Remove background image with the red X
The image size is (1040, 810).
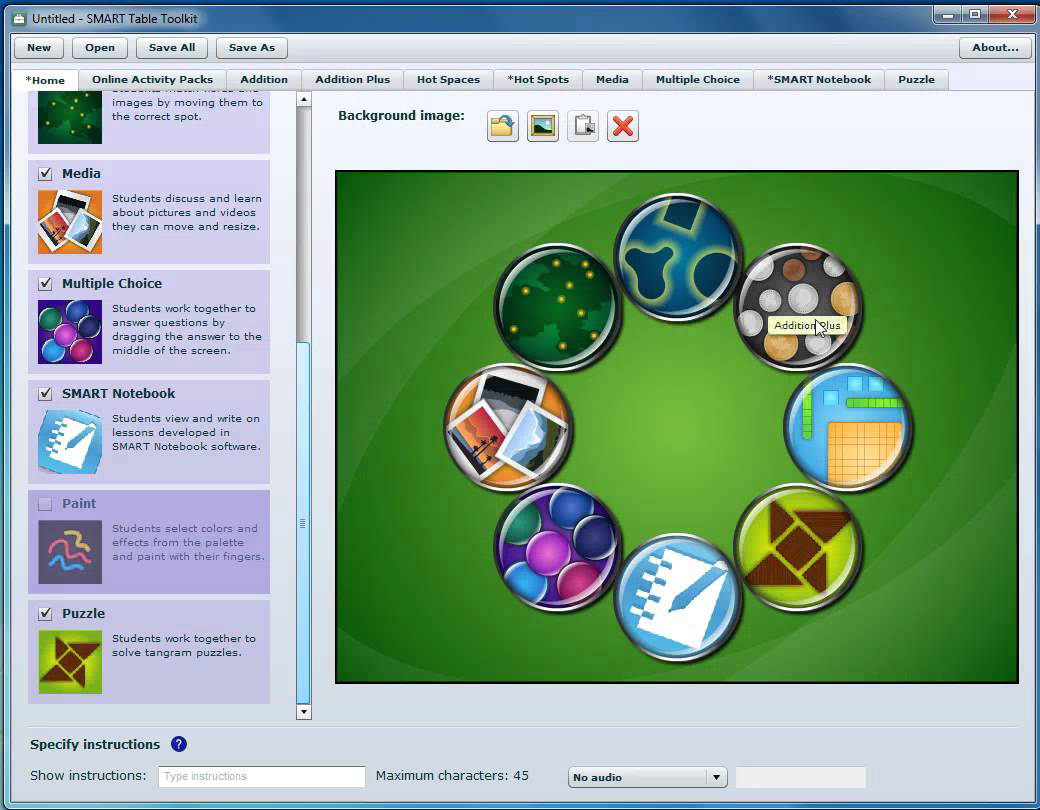[623, 126]
